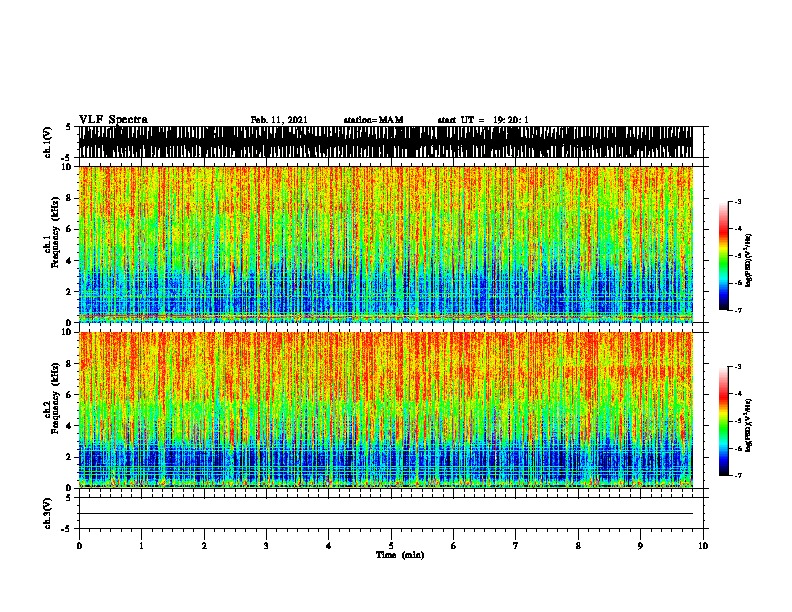Viewport: 792px width, 612px height.
Task: Click time axis tick label '9'
Action: pos(640,546)
